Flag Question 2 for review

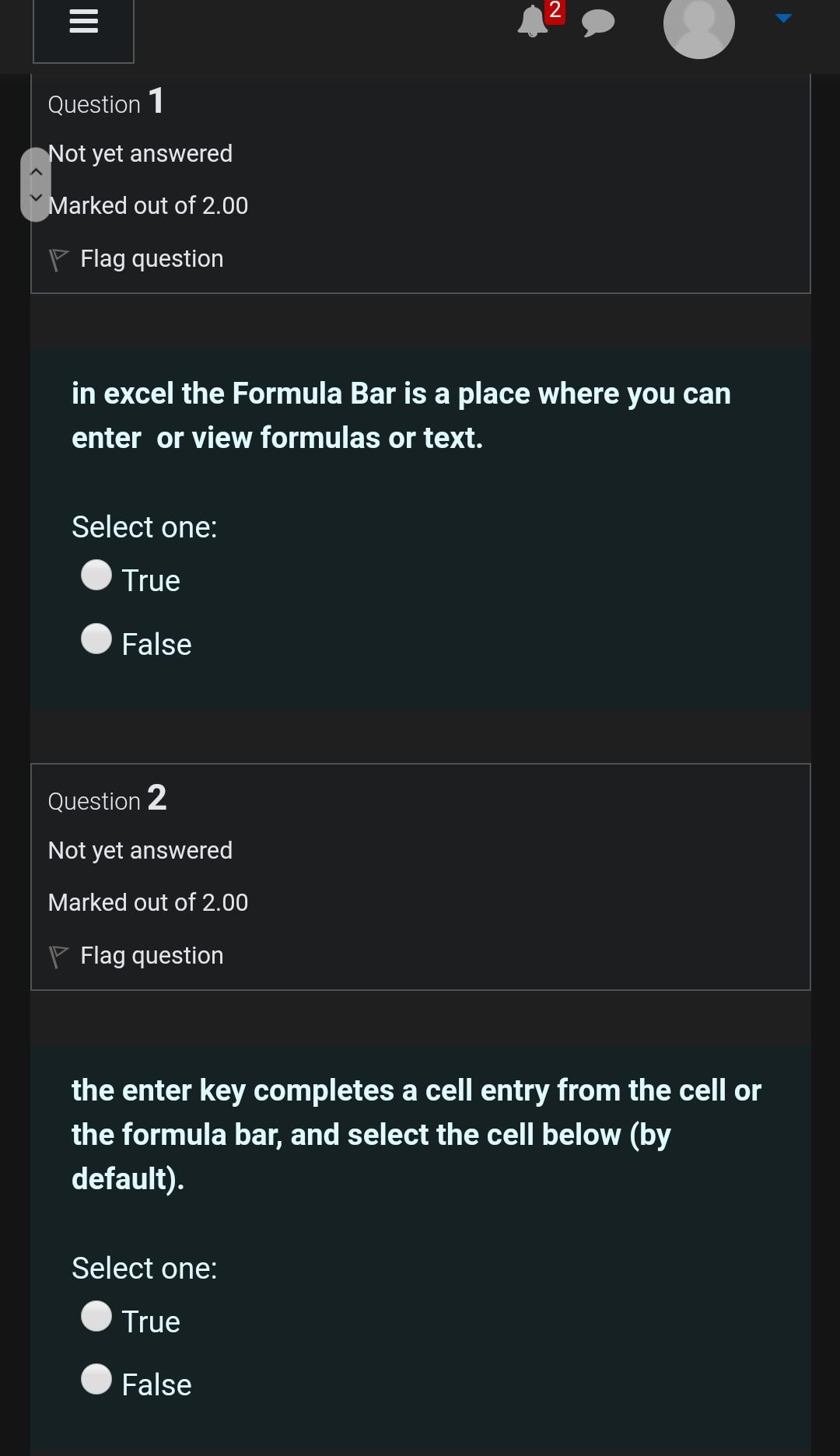point(151,954)
